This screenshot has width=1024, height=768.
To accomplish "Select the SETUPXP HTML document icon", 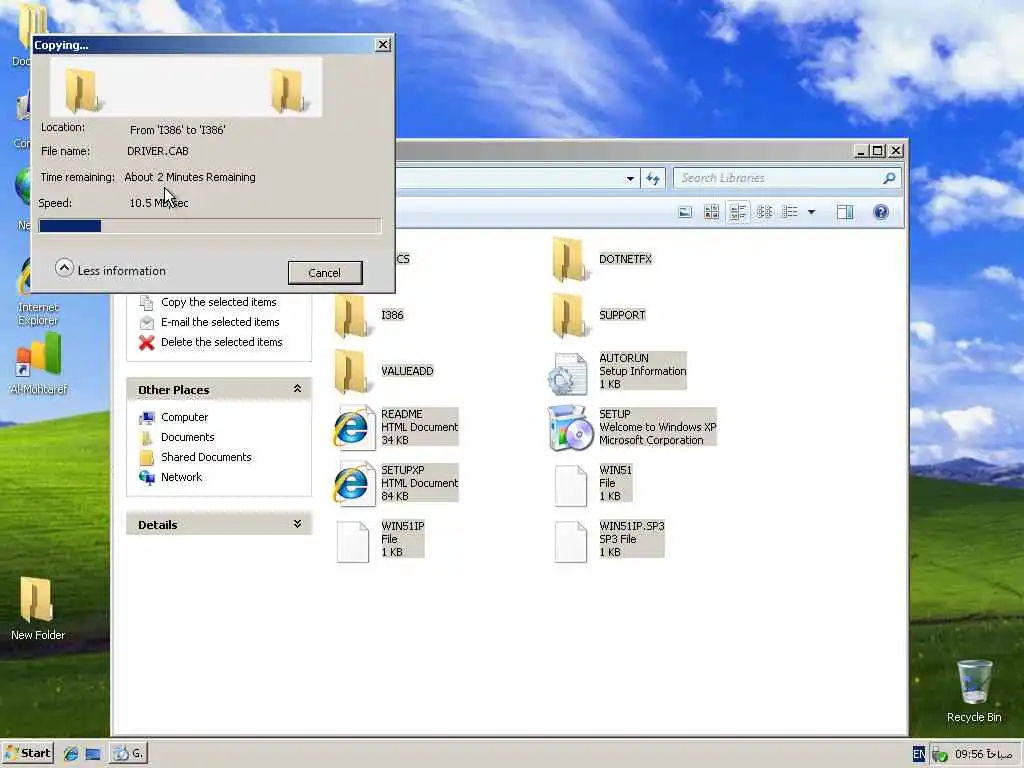I will coord(353,484).
